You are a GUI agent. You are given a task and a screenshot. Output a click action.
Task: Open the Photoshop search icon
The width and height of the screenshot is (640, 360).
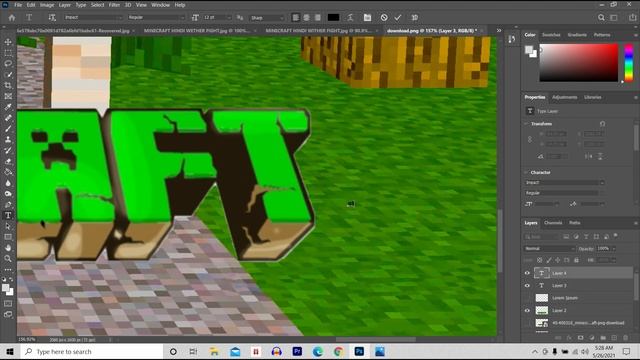point(601,18)
